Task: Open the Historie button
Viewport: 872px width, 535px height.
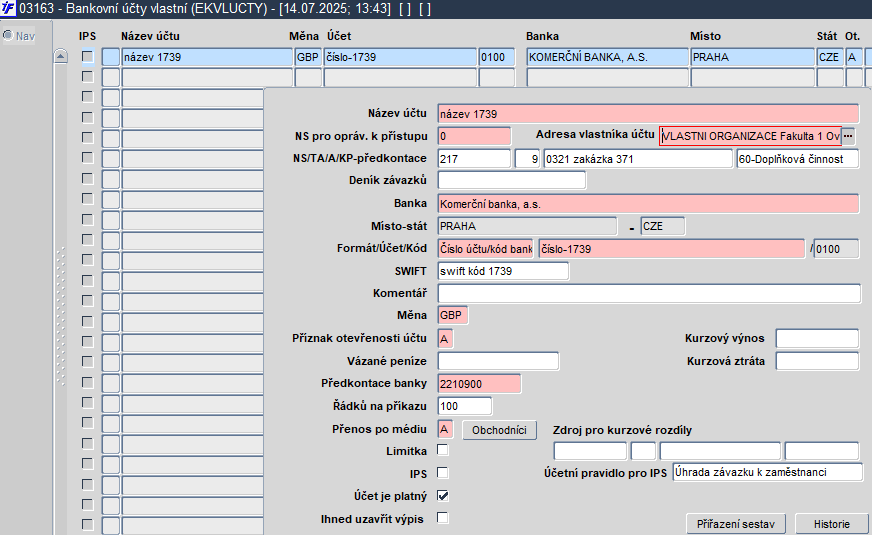Action: pos(831,524)
